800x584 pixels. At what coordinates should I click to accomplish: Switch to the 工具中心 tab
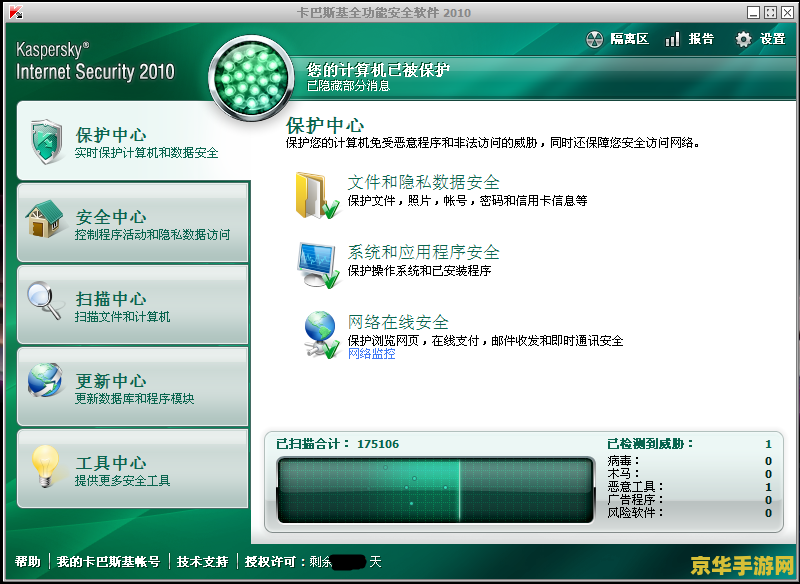point(133,468)
